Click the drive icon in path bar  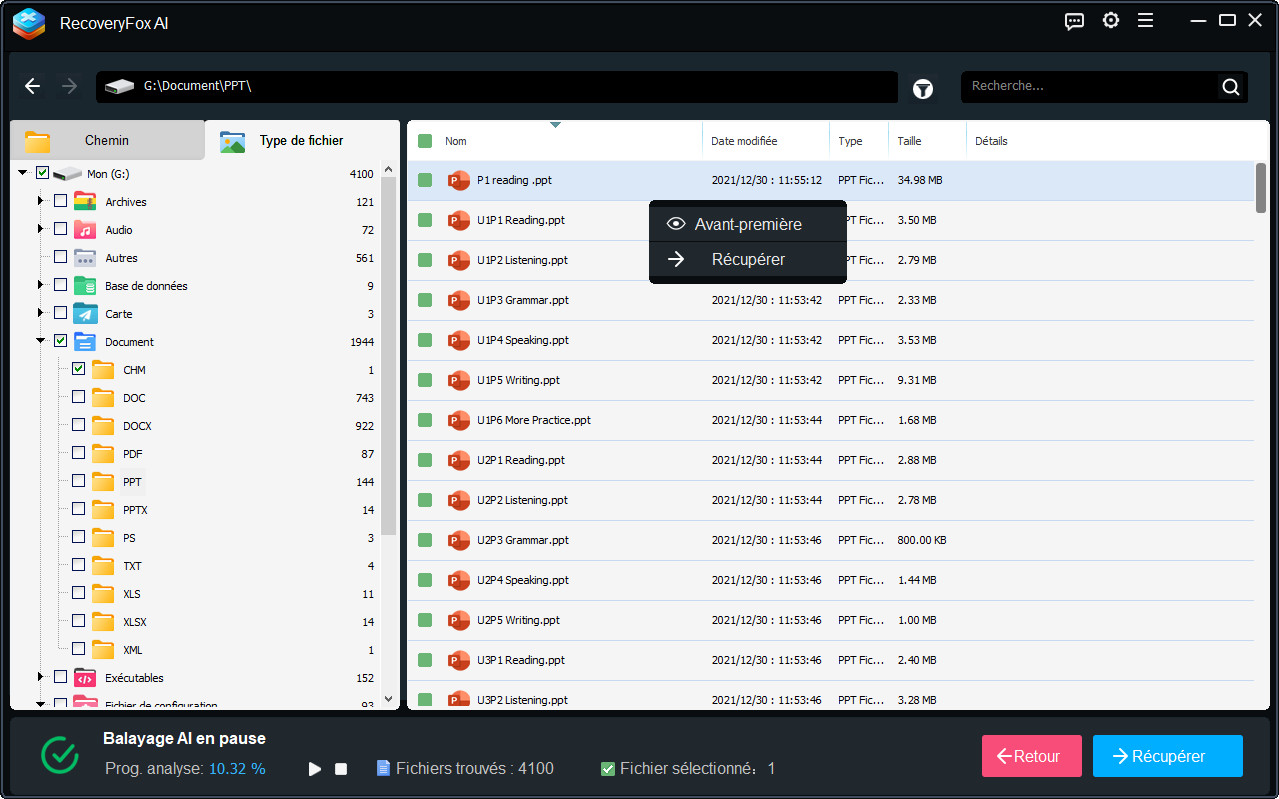tap(119, 87)
